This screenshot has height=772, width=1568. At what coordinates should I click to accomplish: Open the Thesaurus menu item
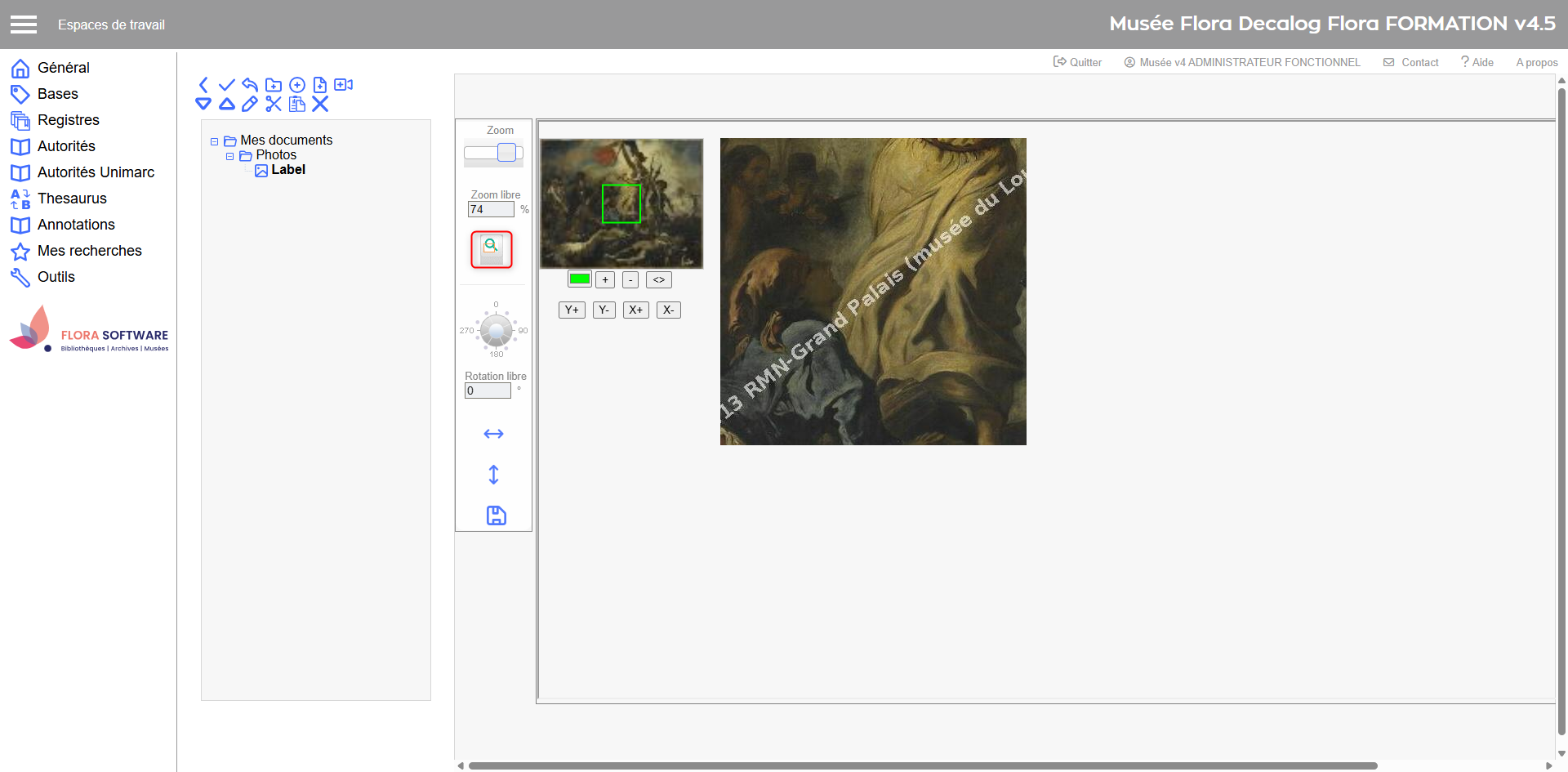[72, 199]
